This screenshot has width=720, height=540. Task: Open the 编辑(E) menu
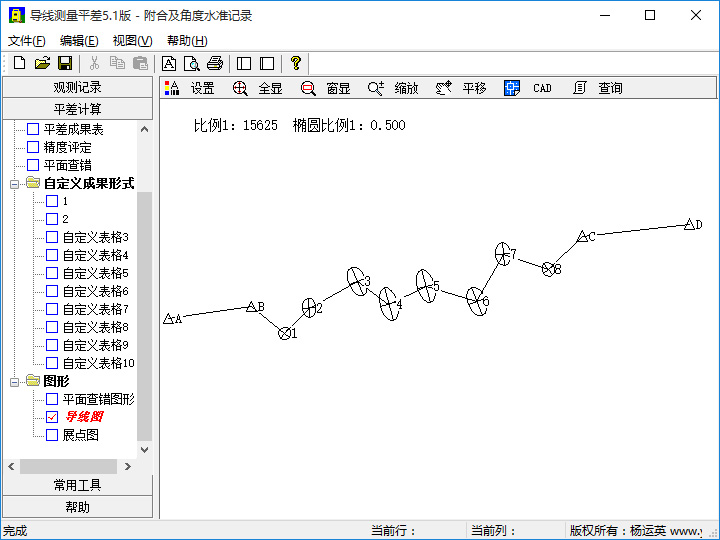tap(79, 41)
